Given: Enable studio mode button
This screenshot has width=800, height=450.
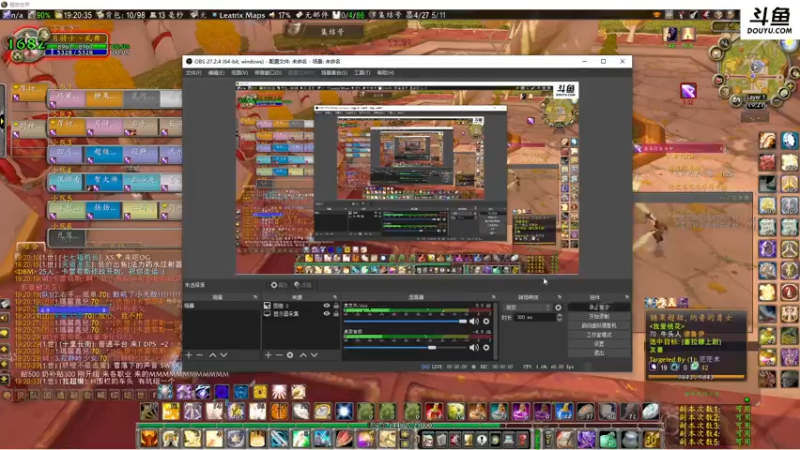Looking at the screenshot, I should pyautogui.click(x=599, y=335).
